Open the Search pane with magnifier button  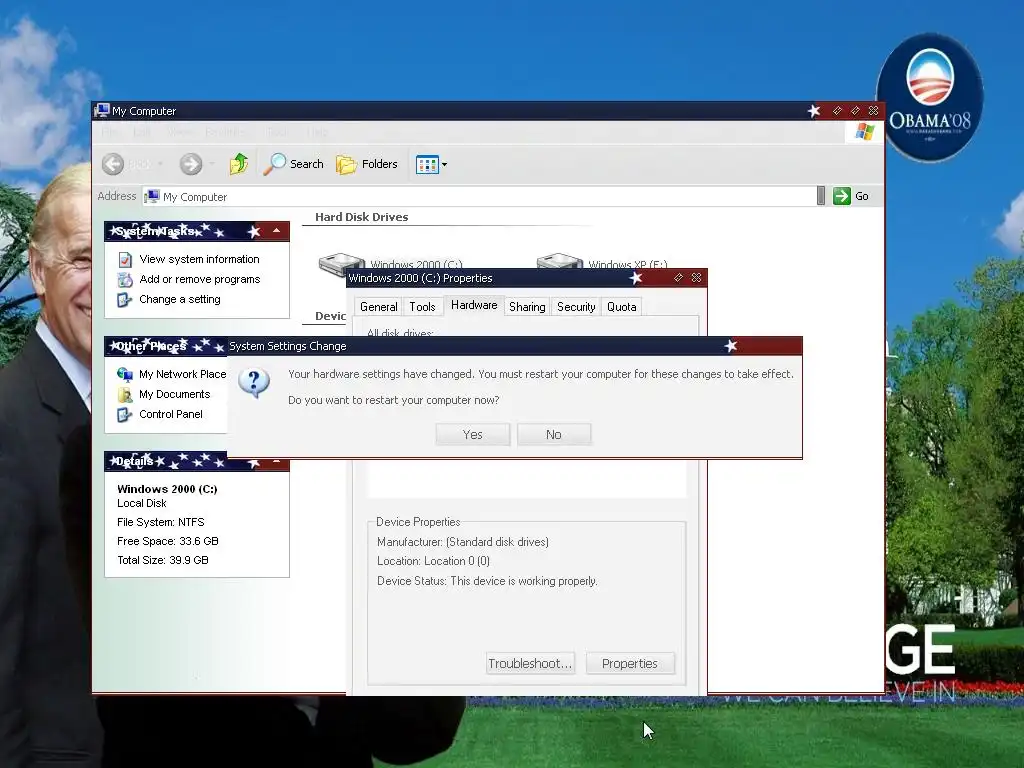coord(294,164)
